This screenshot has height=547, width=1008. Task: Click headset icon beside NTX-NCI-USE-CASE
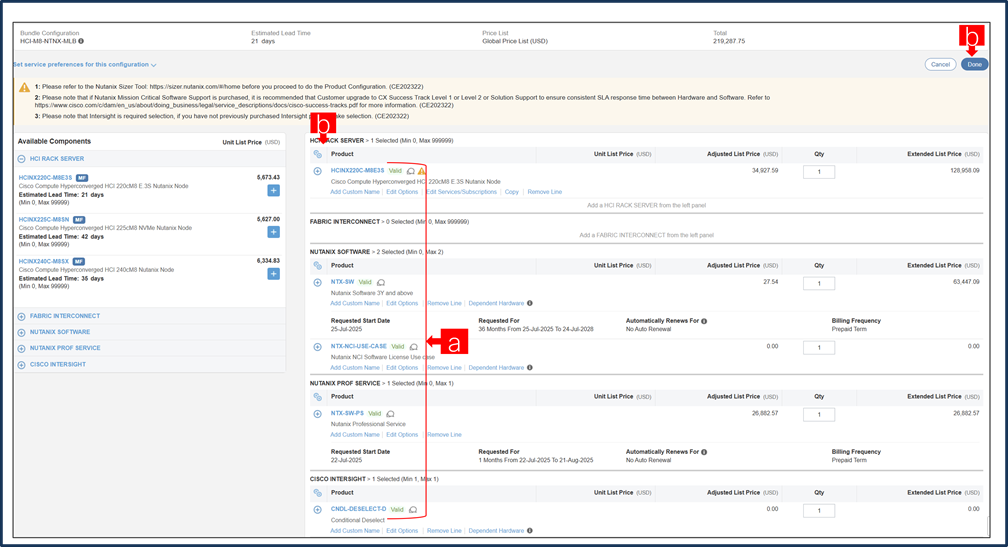[414, 346]
